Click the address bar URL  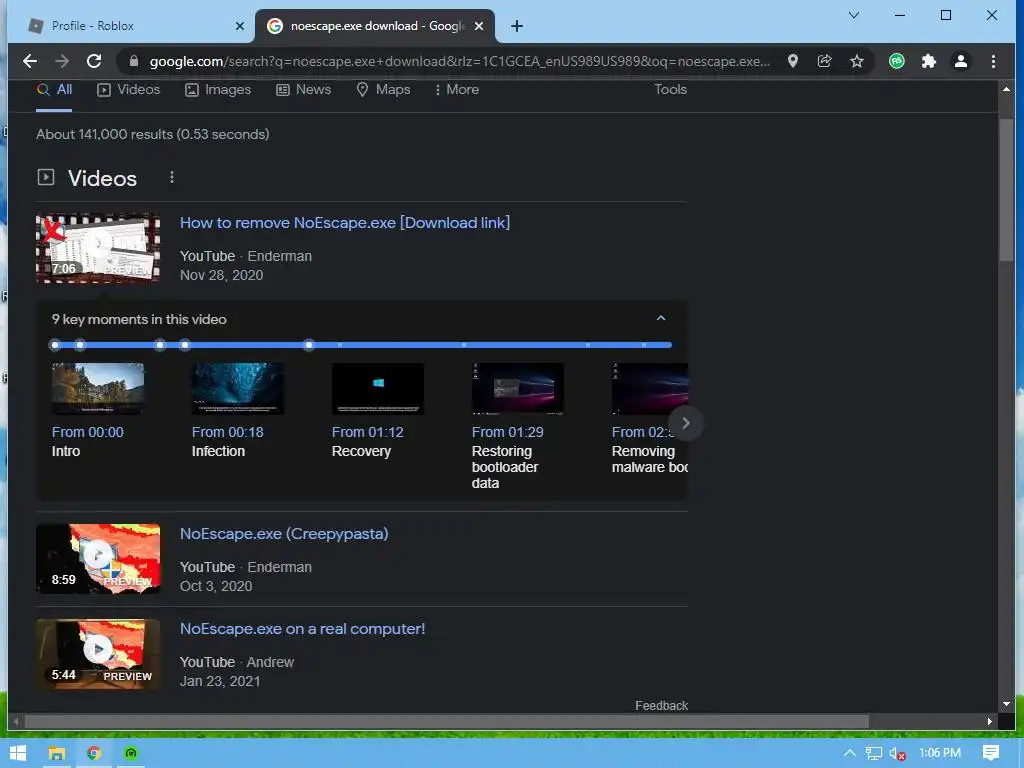459,61
